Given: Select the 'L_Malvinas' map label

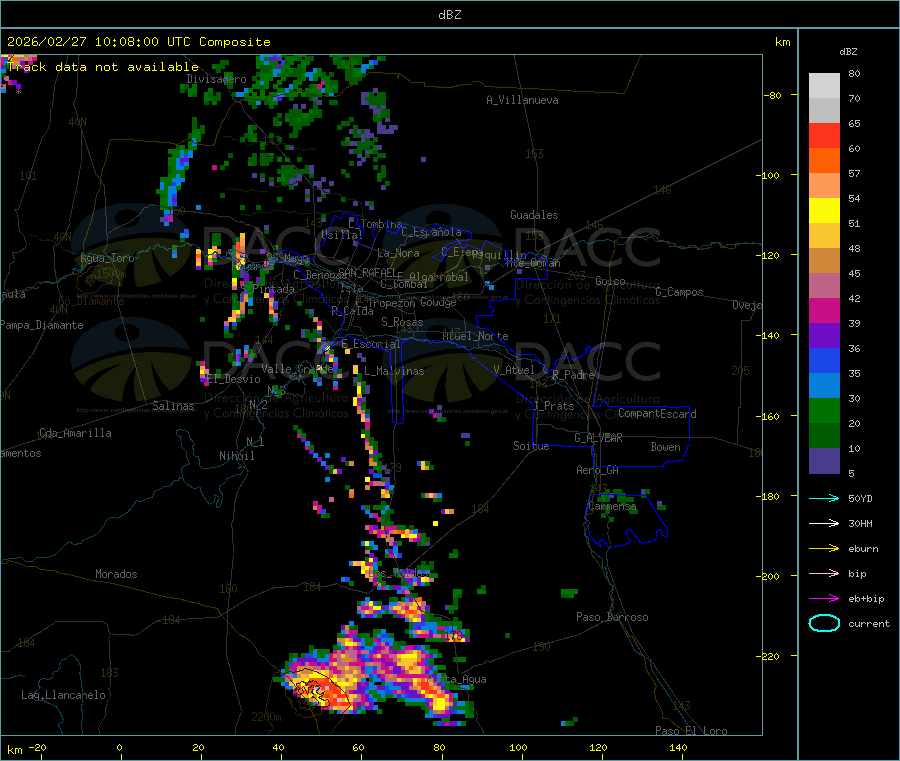Looking at the screenshot, I should click(394, 371).
